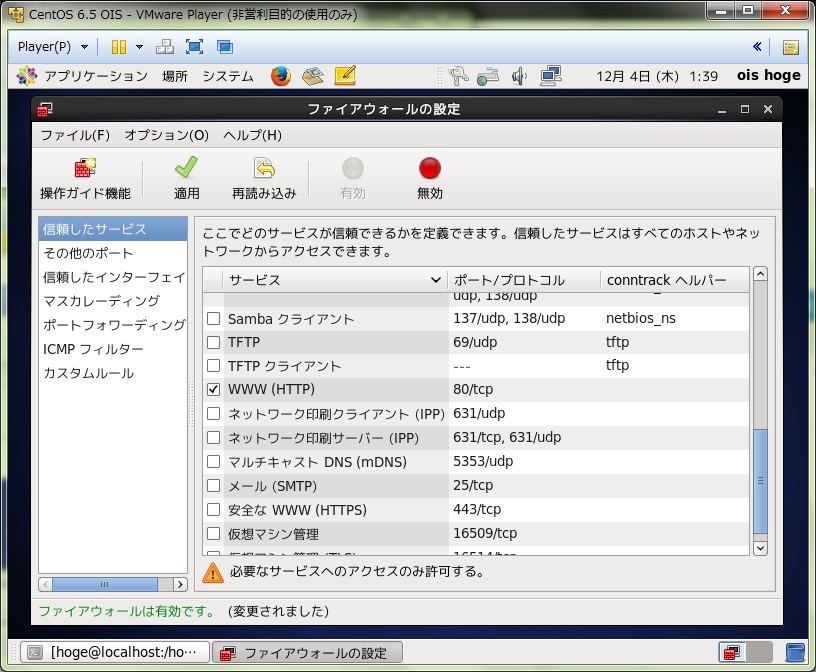Screen dimensions: 816x672
Task: Enable TFTP クライアント checkbox
Action: coord(213,365)
